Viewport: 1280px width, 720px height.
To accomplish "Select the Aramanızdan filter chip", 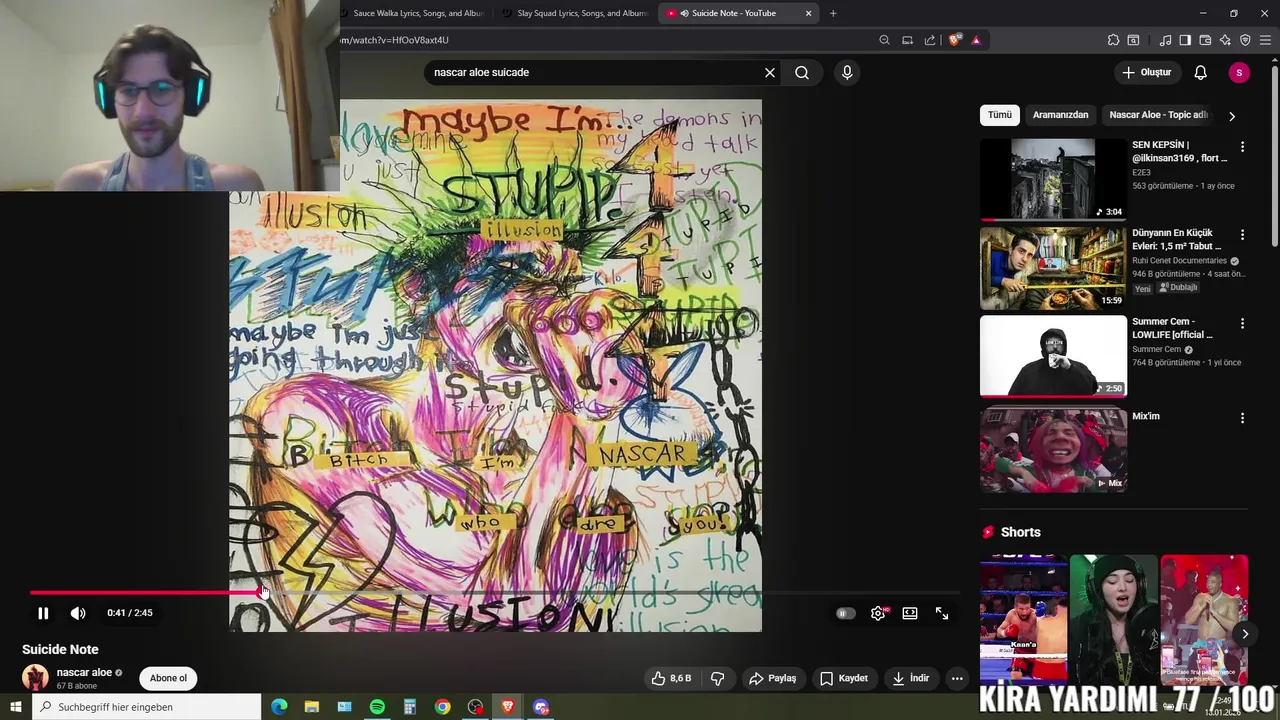I will tap(1060, 115).
